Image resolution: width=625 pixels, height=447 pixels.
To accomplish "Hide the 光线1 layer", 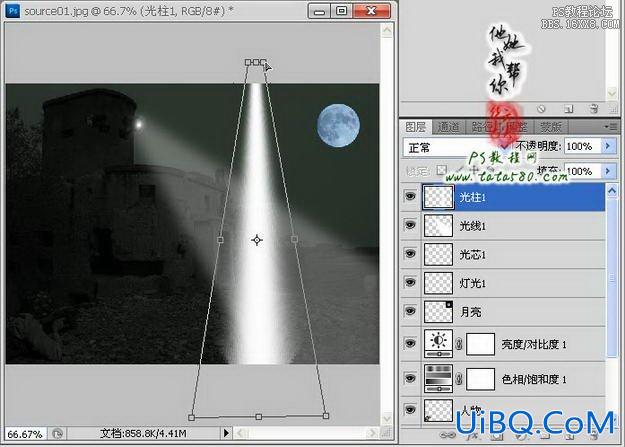I will 410,225.
